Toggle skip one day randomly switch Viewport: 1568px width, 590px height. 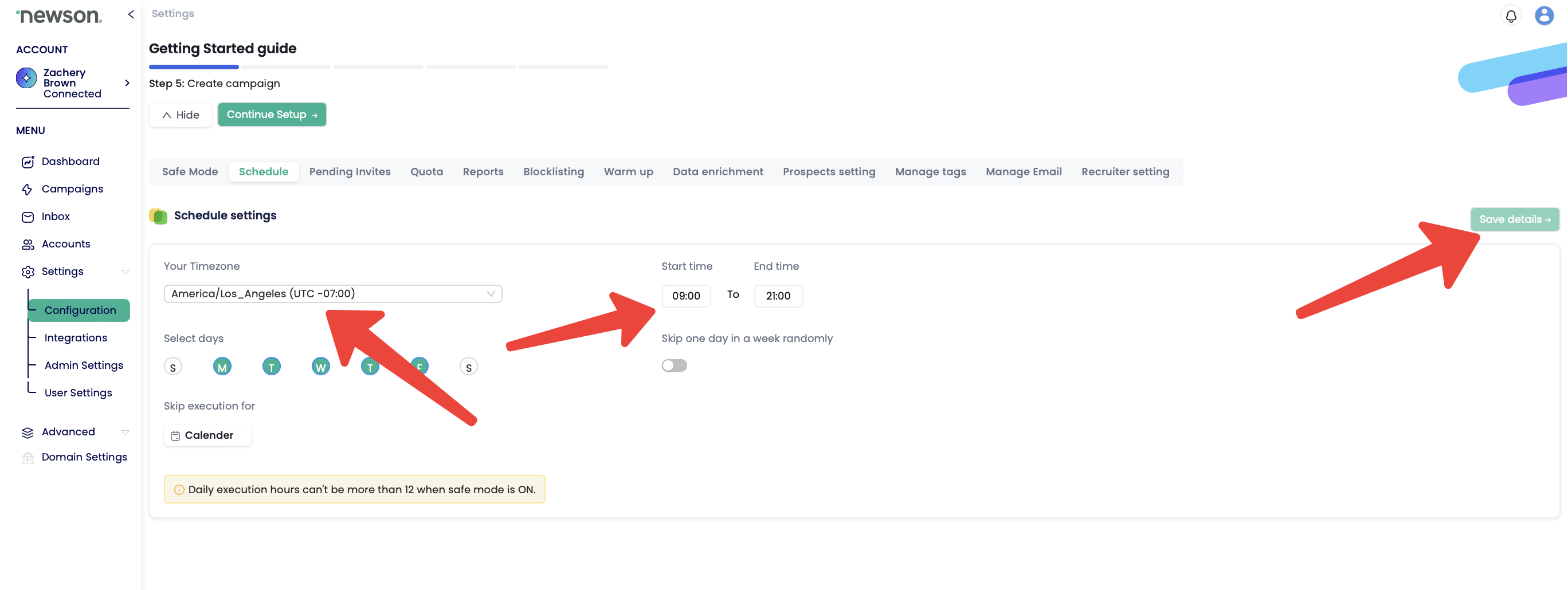674,365
